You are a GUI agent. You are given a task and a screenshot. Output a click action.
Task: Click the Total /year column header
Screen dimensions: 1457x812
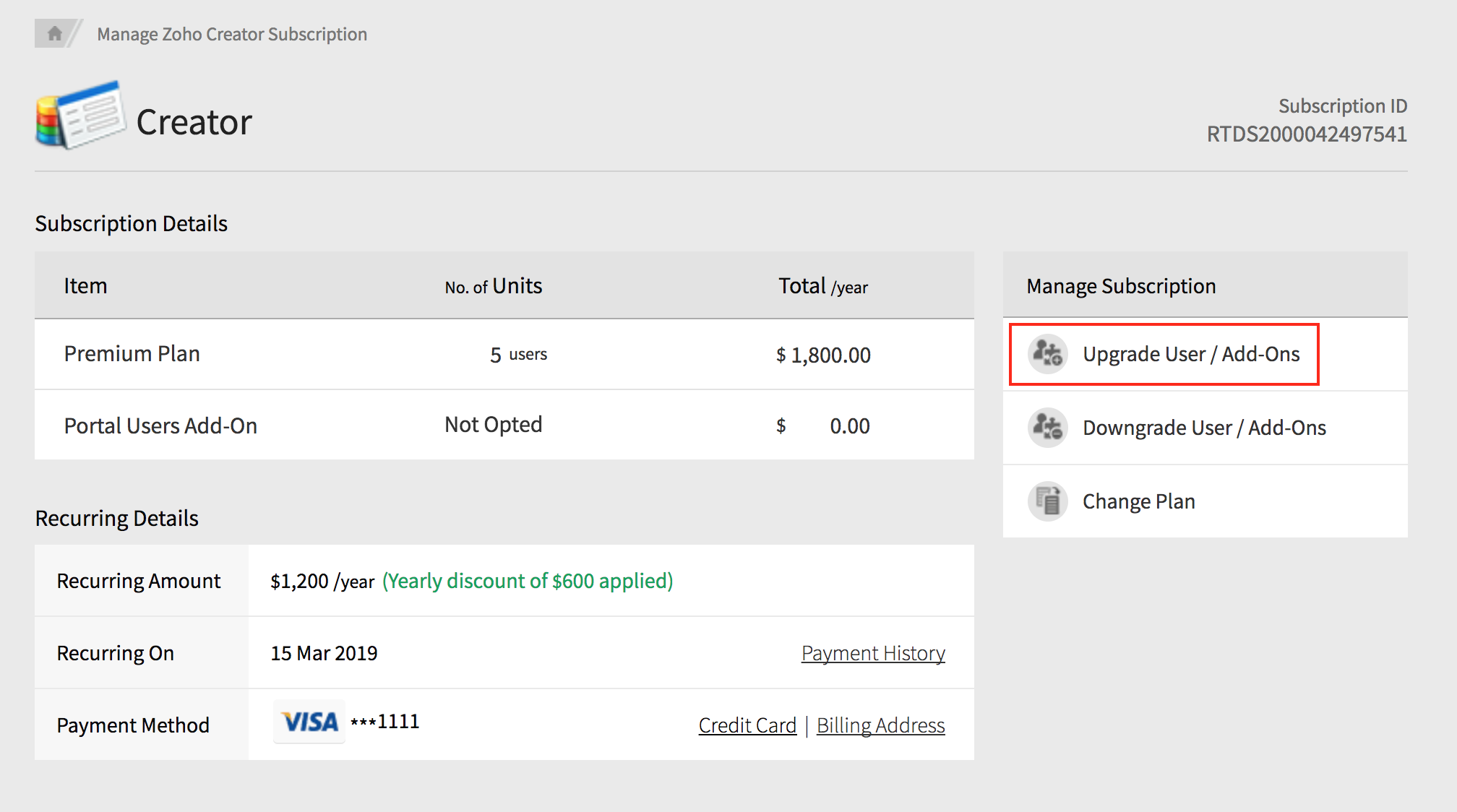(822, 286)
